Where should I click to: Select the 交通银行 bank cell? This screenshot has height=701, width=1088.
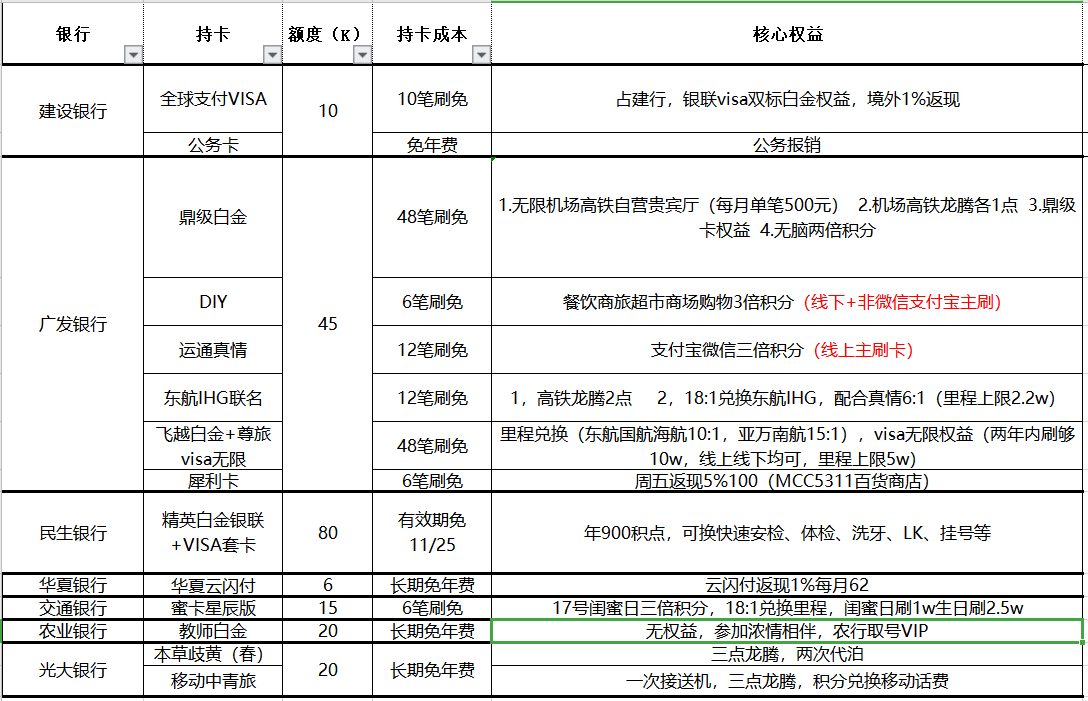pos(73,608)
